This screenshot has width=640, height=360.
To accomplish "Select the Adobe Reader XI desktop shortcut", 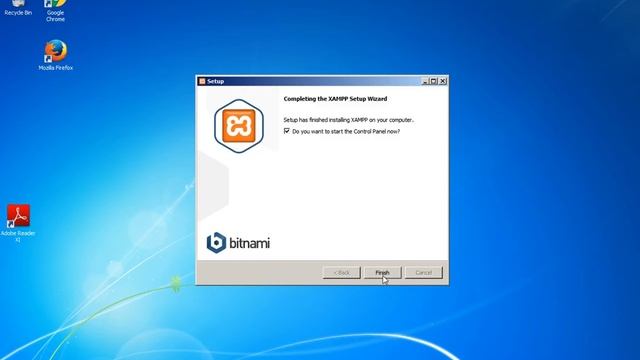I will pos(18,224).
